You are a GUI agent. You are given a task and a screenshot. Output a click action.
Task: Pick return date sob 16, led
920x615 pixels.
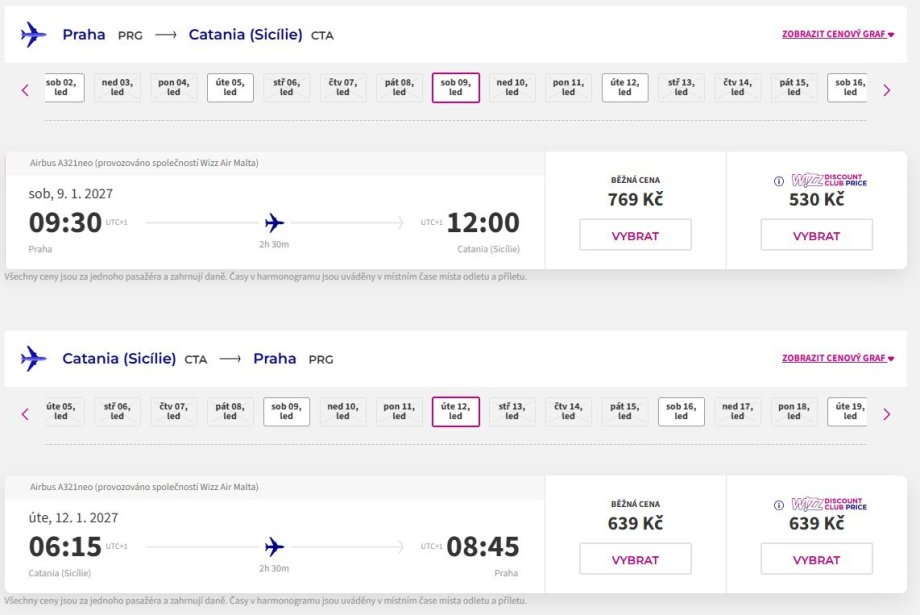click(681, 412)
